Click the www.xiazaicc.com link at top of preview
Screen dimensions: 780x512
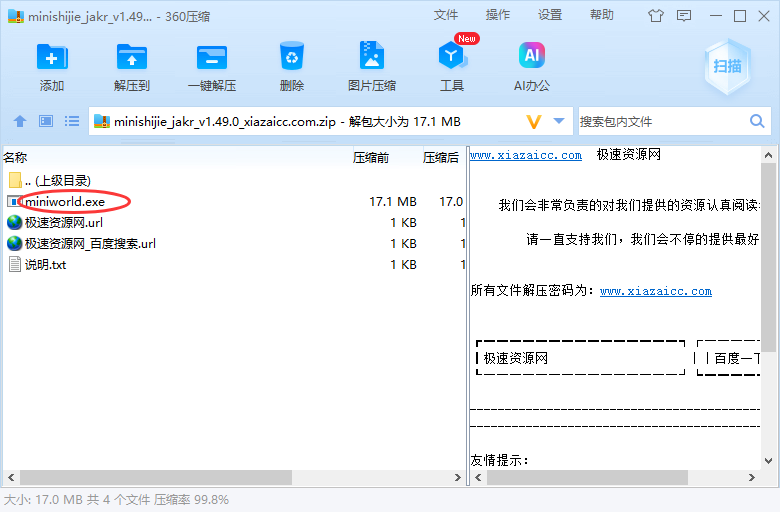point(526,155)
